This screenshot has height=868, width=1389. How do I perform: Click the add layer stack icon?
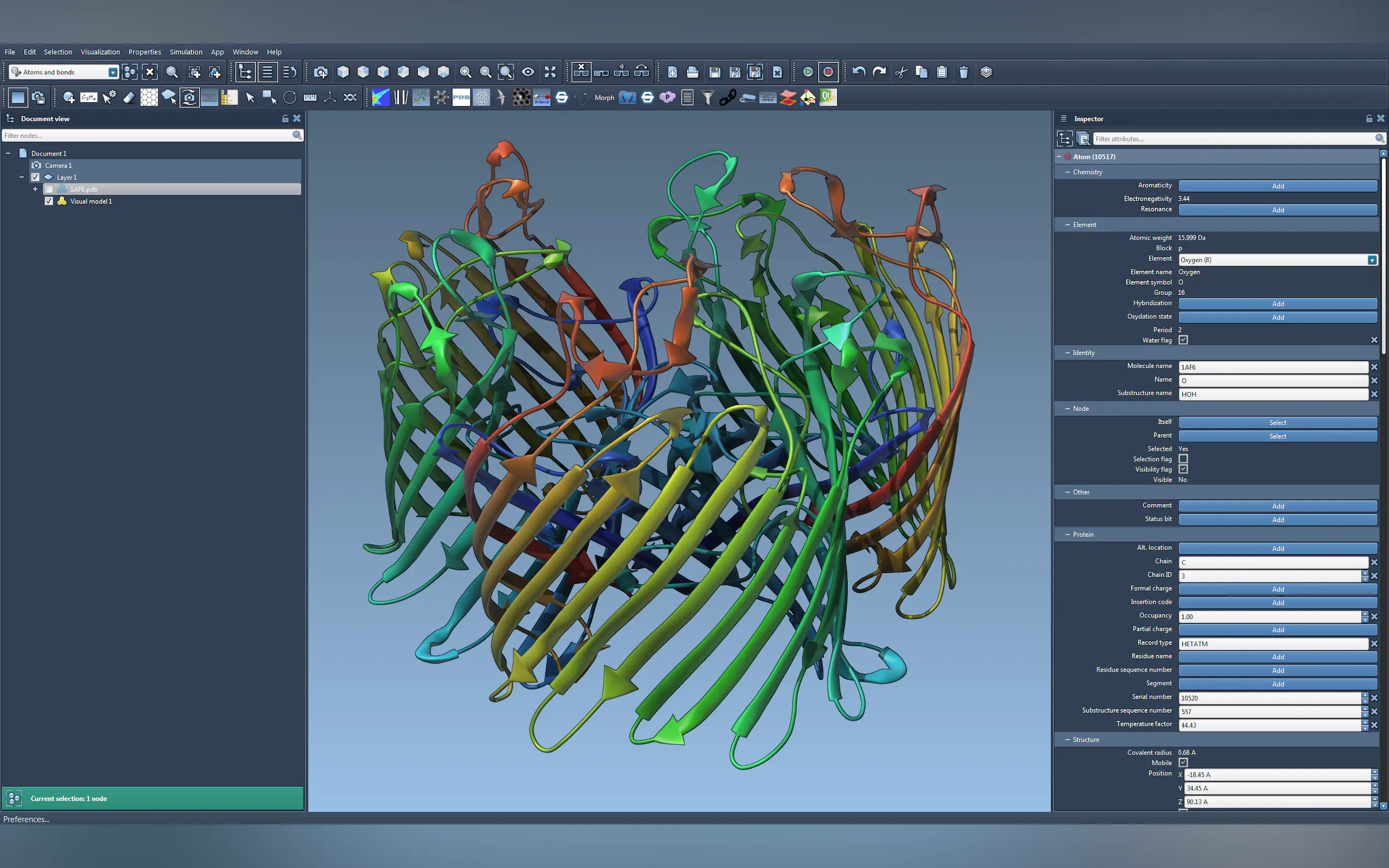click(x=986, y=72)
